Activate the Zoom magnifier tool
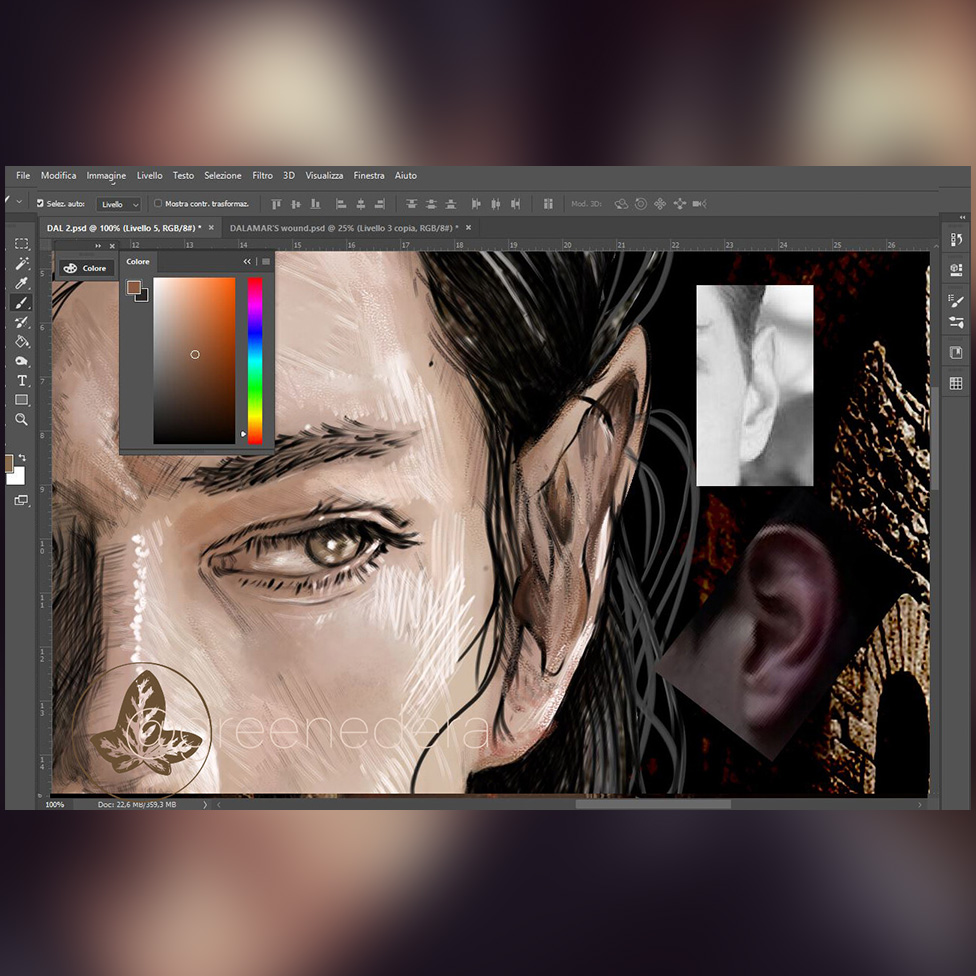 tap(22, 420)
